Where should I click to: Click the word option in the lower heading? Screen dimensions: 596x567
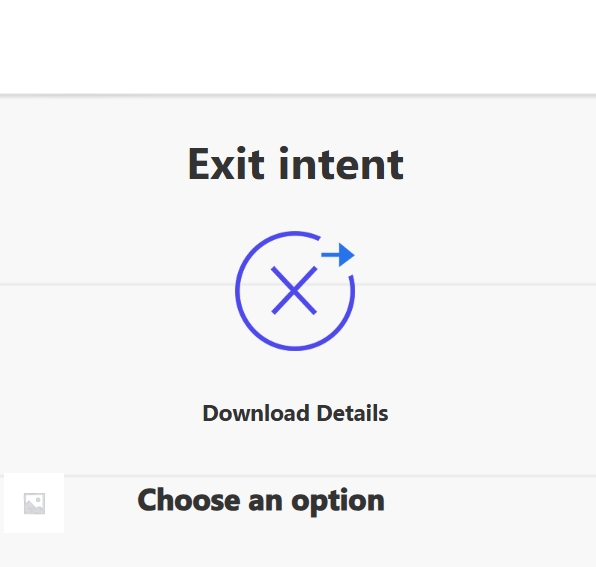click(338, 502)
